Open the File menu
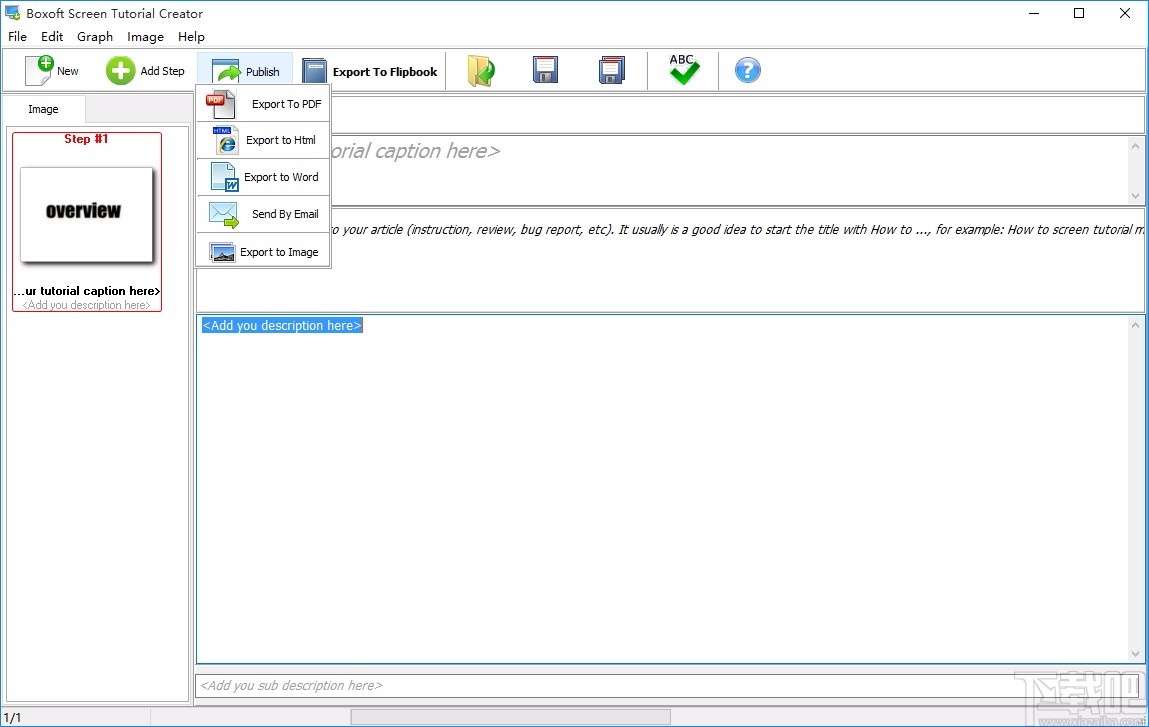The height and width of the screenshot is (727, 1149). (x=17, y=36)
